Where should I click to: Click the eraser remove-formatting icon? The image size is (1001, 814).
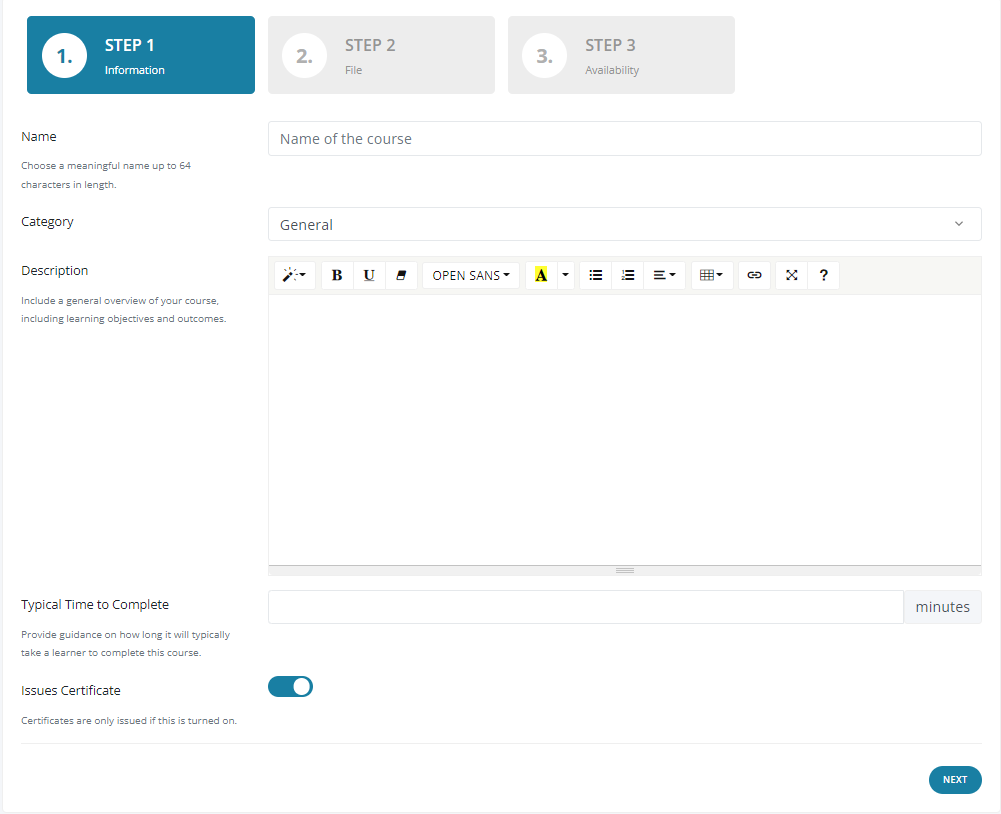(401, 275)
